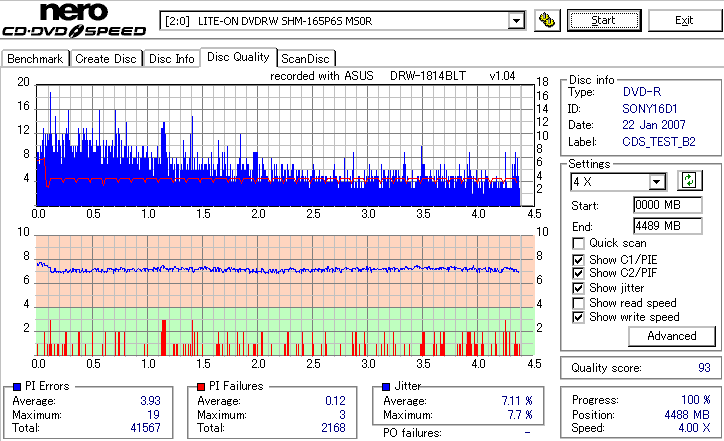Screen dimensions: 724x441
Task: Click PI Errors maximum 19
Action: point(153,414)
